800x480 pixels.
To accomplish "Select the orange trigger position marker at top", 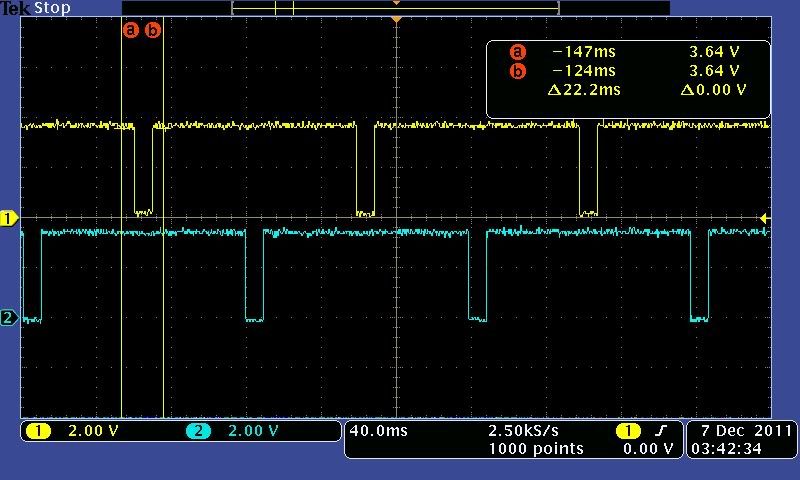I will (397, 20).
